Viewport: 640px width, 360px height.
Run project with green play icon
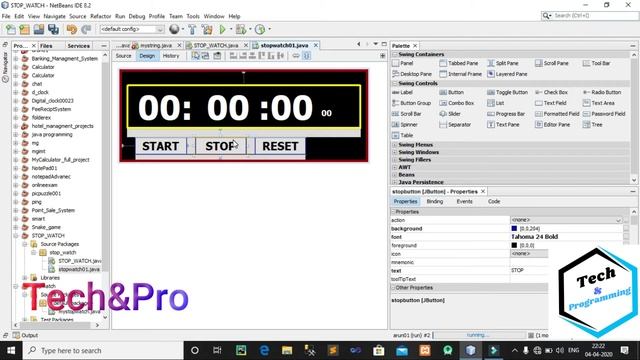click(222, 29)
